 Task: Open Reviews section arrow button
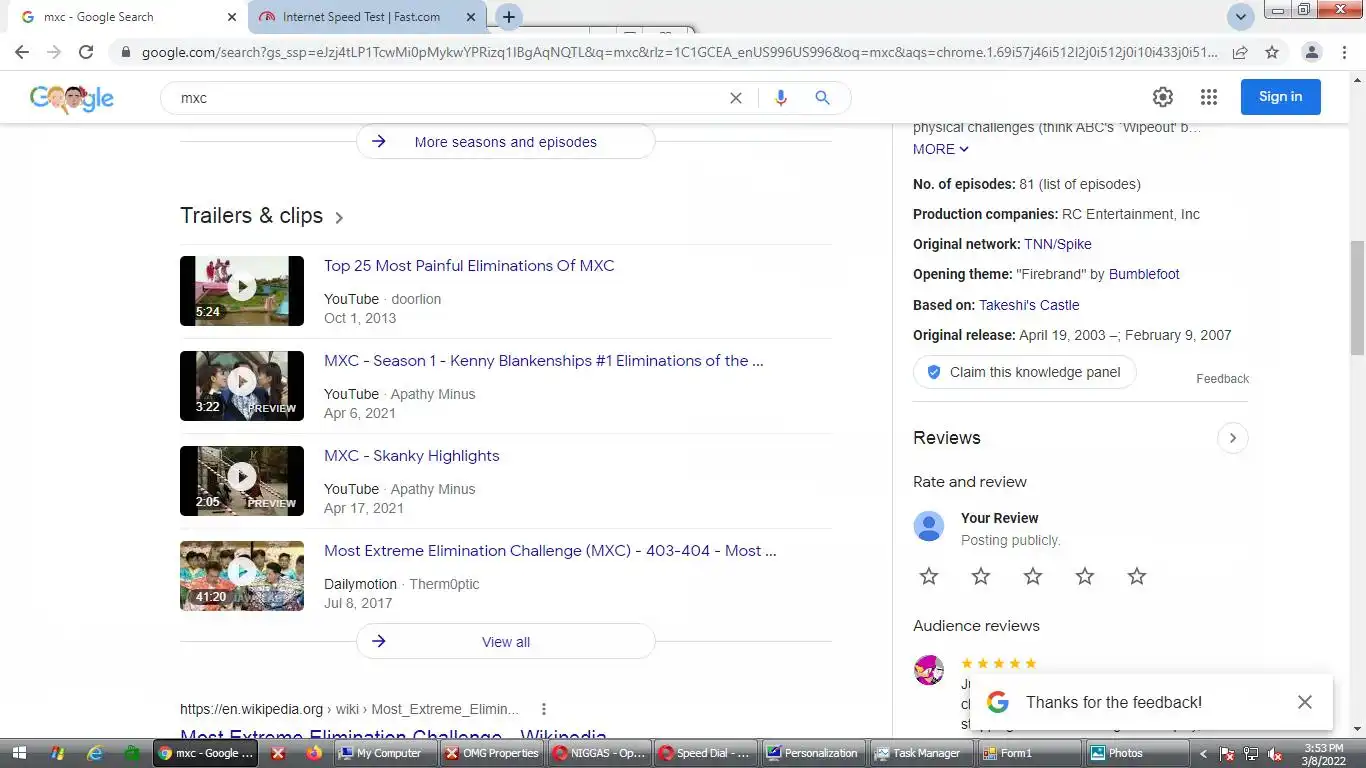coord(1232,438)
